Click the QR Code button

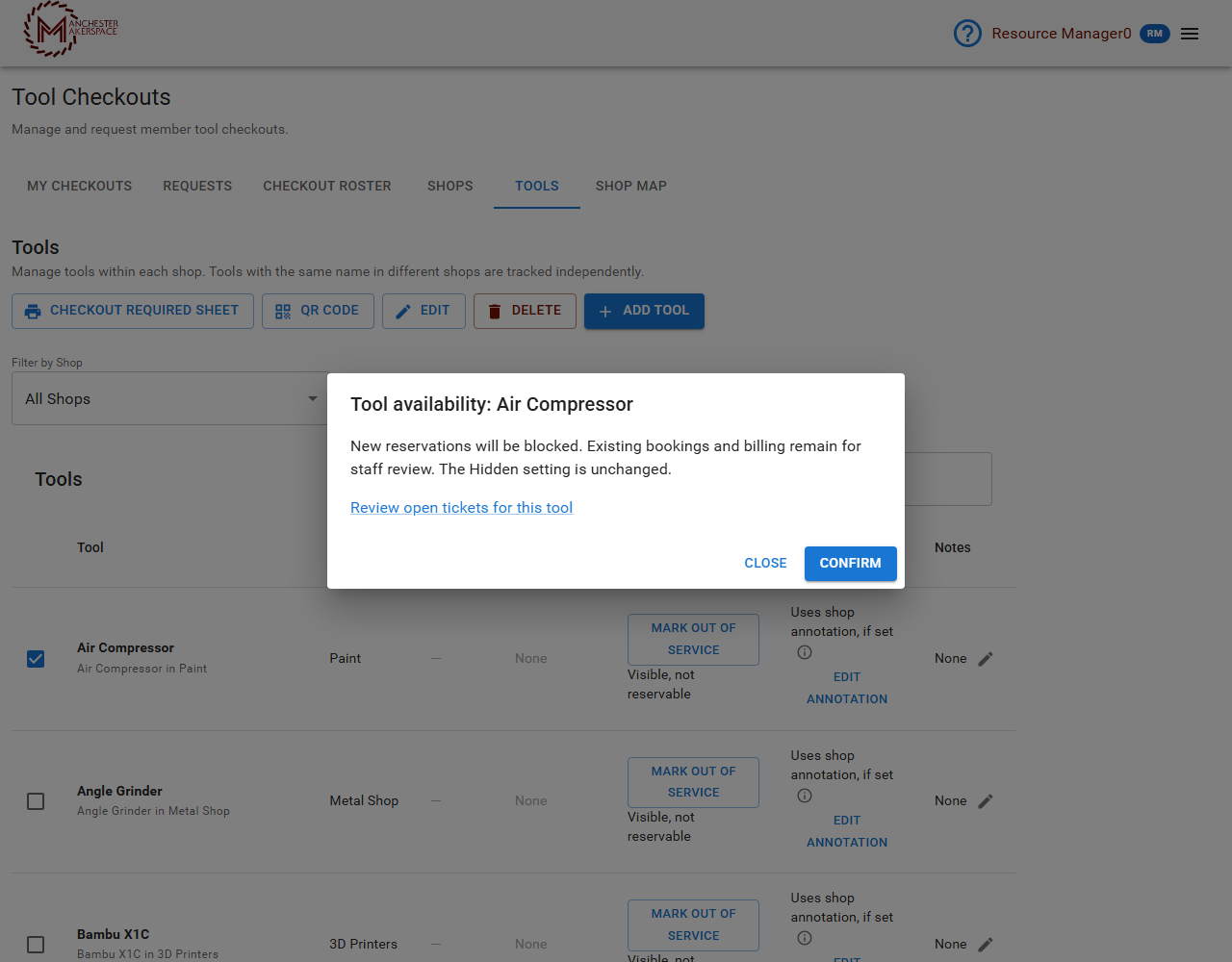pyautogui.click(x=318, y=311)
